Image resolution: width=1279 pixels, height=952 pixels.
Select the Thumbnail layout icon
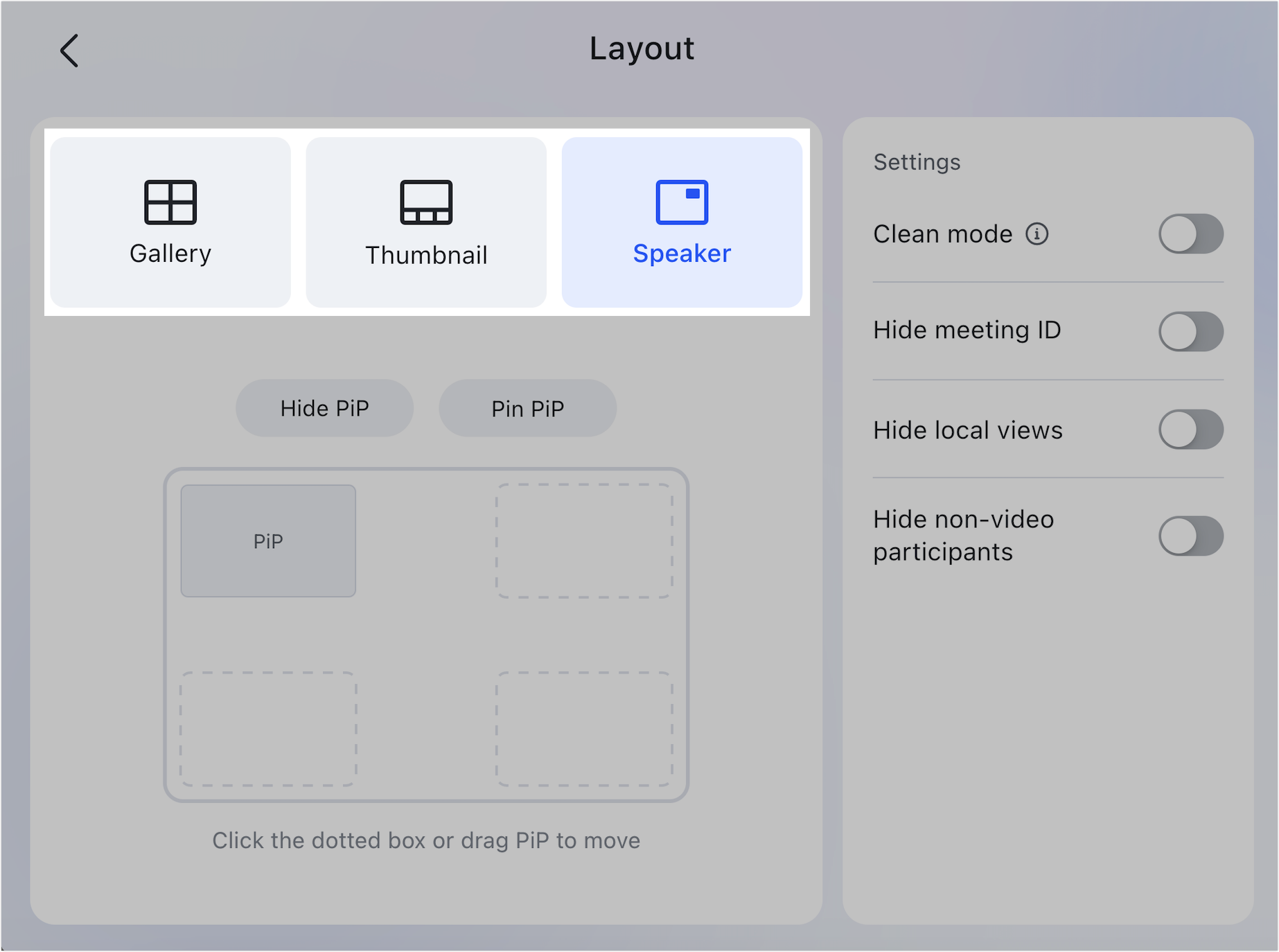click(x=425, y=222)
